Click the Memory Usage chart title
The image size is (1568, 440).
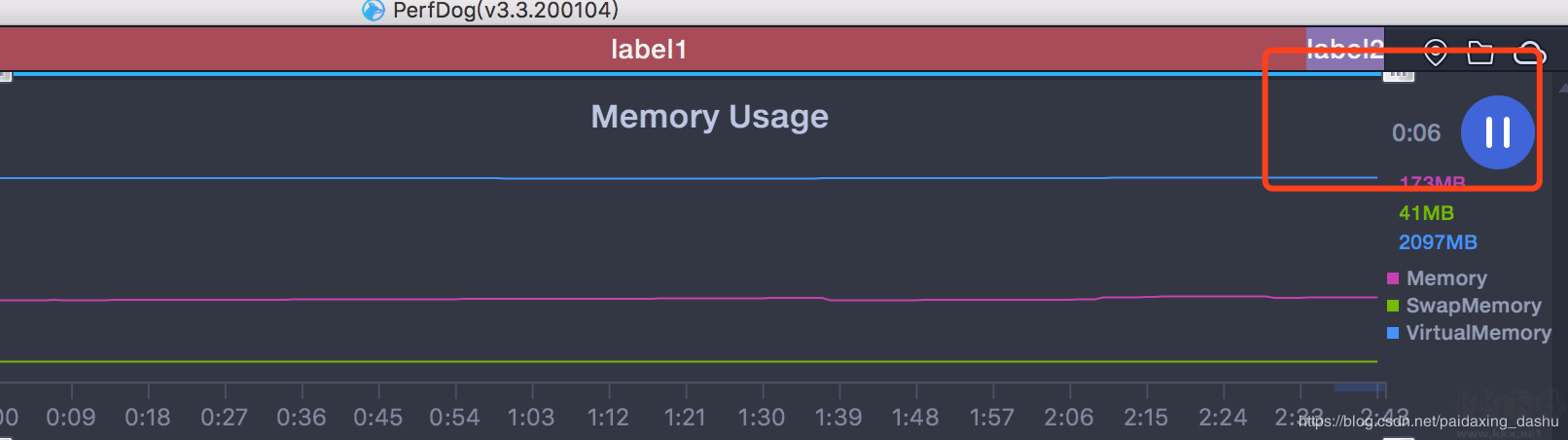(x=709, y=117)
